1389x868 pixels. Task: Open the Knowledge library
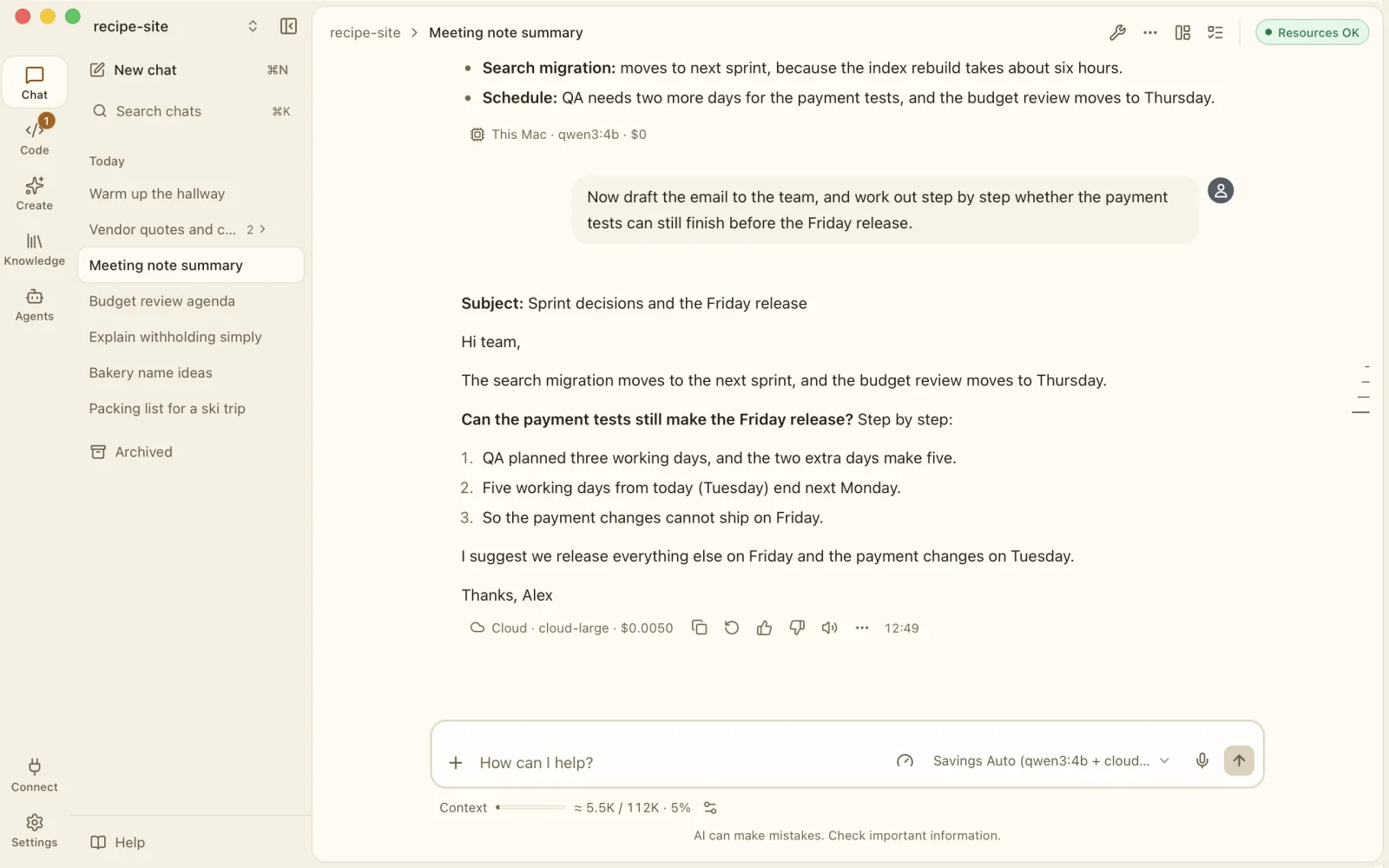pos(35,248)
